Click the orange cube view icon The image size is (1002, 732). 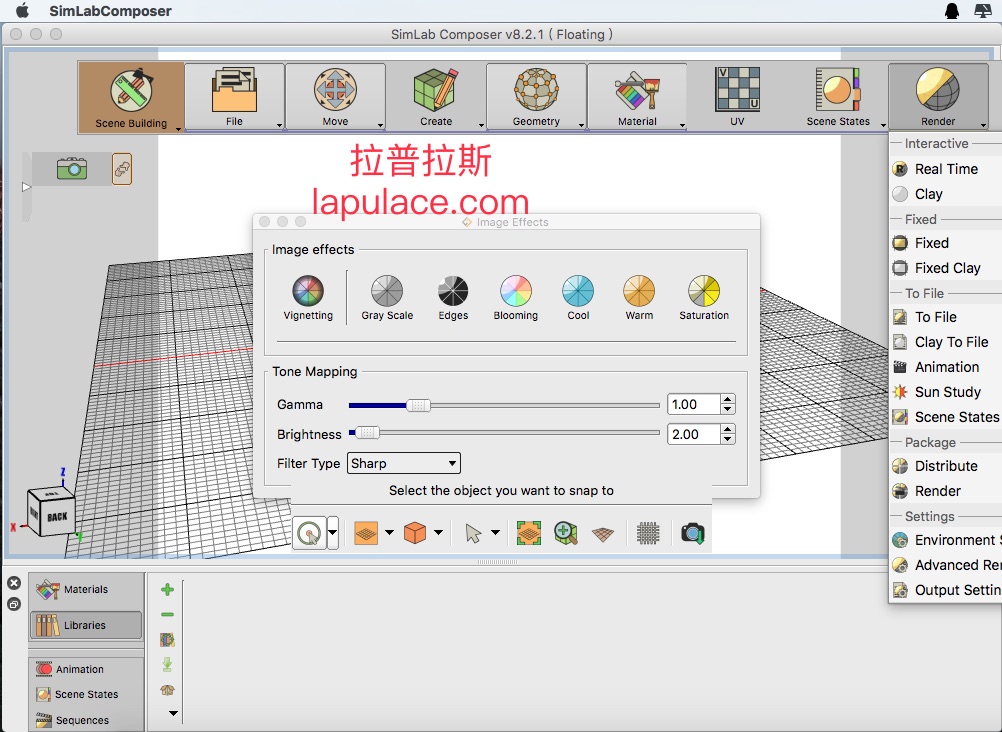(x=415, y=533)
